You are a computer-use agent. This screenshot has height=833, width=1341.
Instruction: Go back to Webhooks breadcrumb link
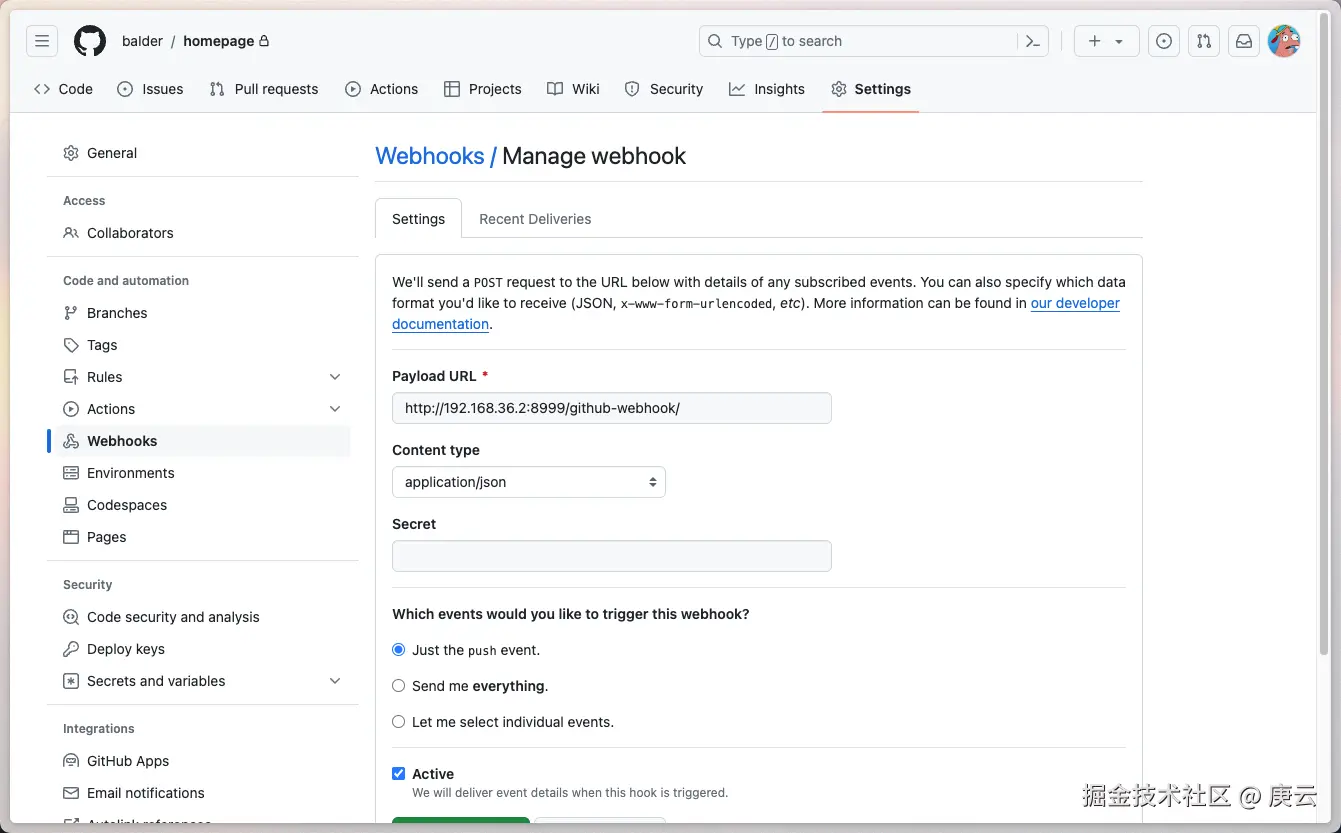tap(429, 156)
